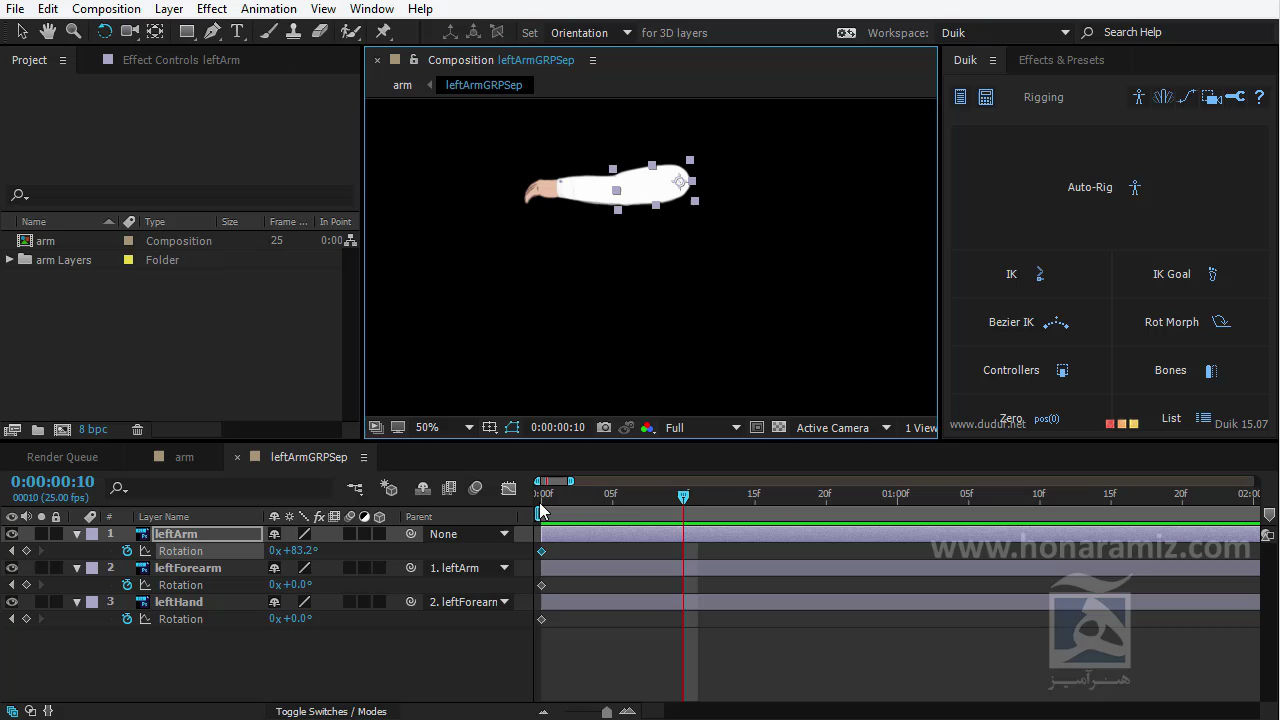Click the Duik Controllers button
This screenshot has width=1280, height=720.
(x=1026, y=370)
